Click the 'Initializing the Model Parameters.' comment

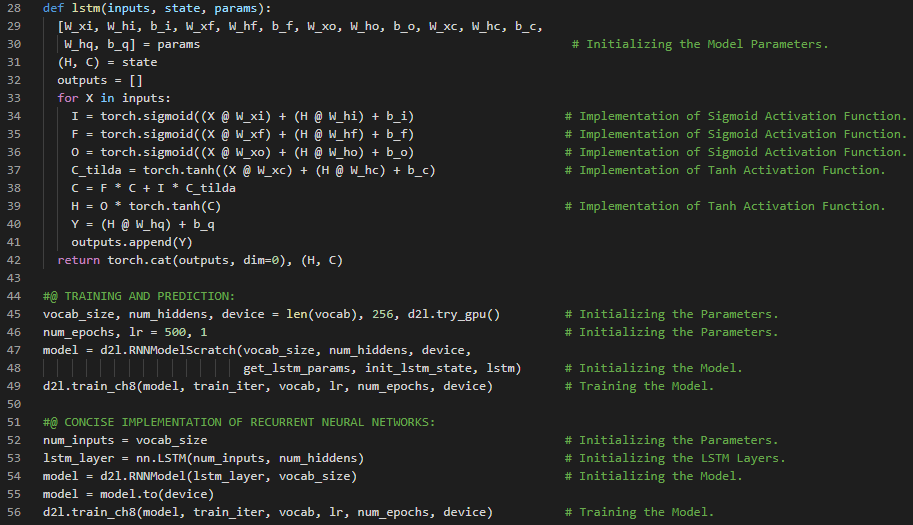pyautogui.click(x=706, y=44)
